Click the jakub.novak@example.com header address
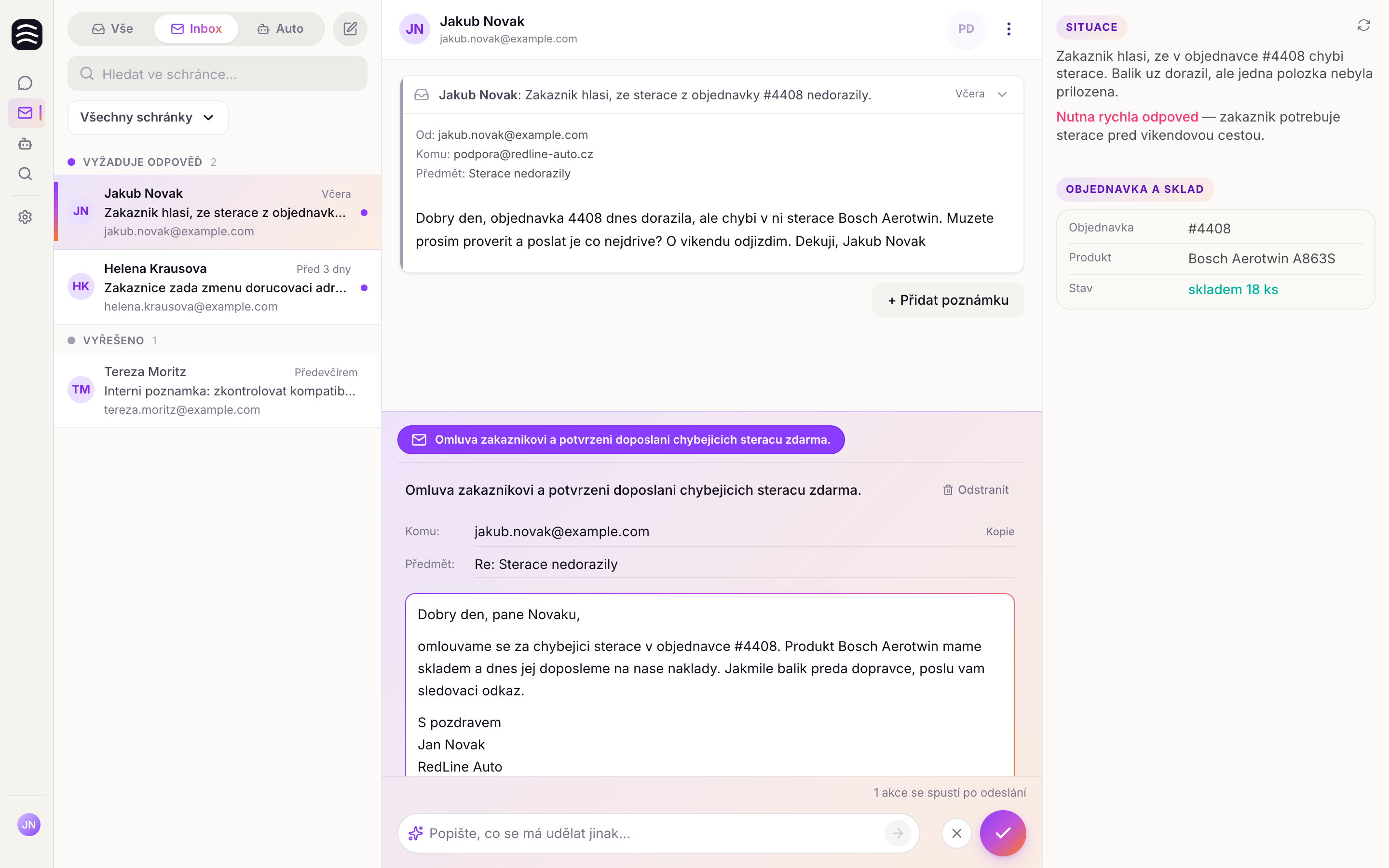This screenshot has height=868, width=1389. click(508, 39)
